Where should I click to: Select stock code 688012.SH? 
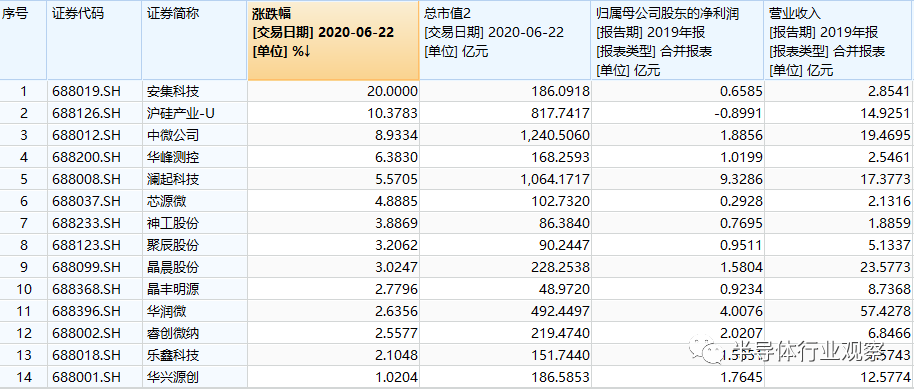pyautogui.click(x=86, y=135)
